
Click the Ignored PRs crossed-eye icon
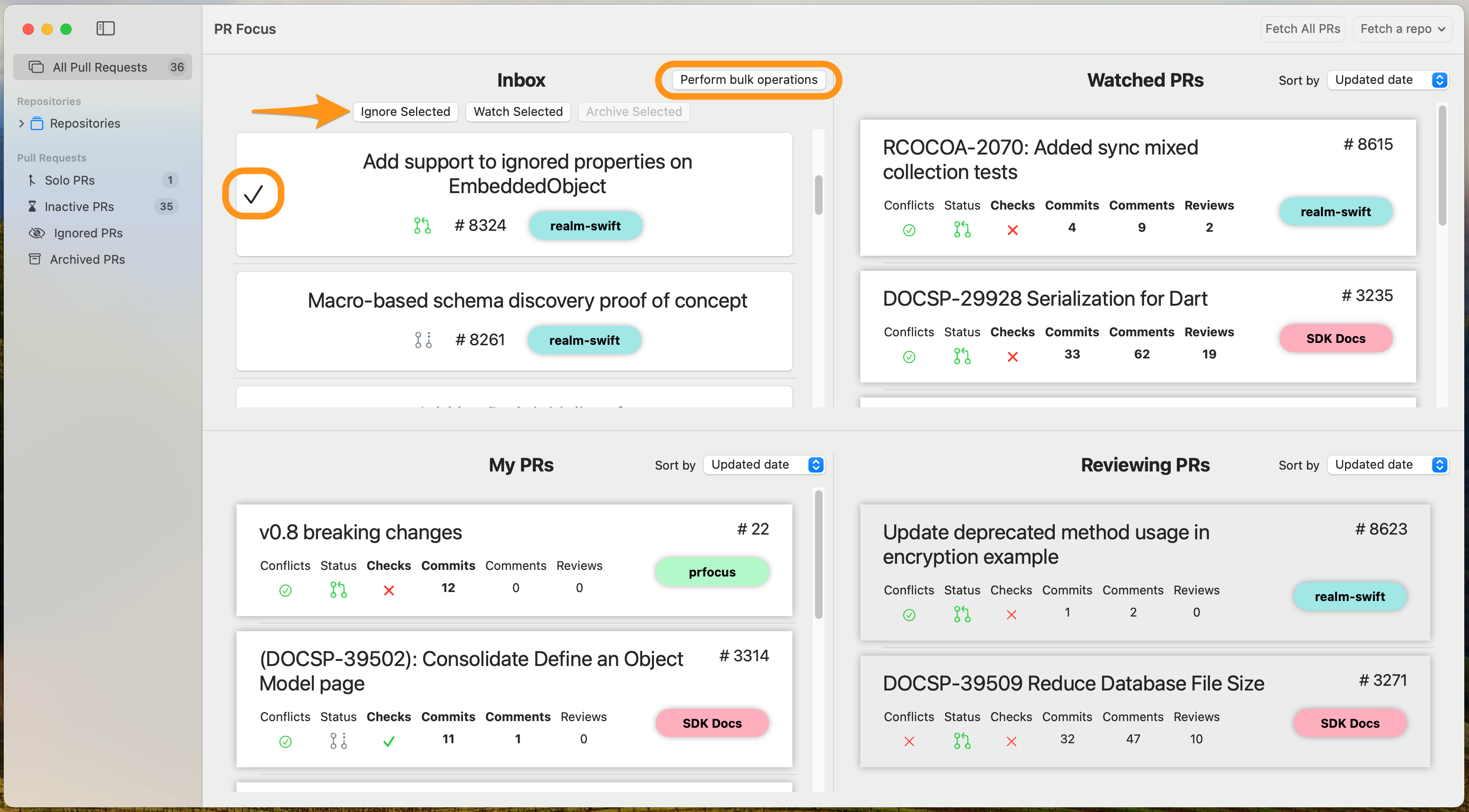point(36,233)
